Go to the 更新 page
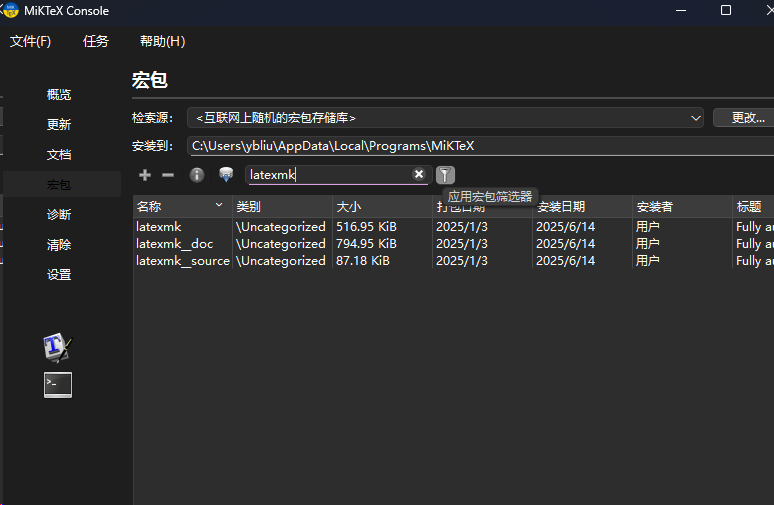 point(59,124)
